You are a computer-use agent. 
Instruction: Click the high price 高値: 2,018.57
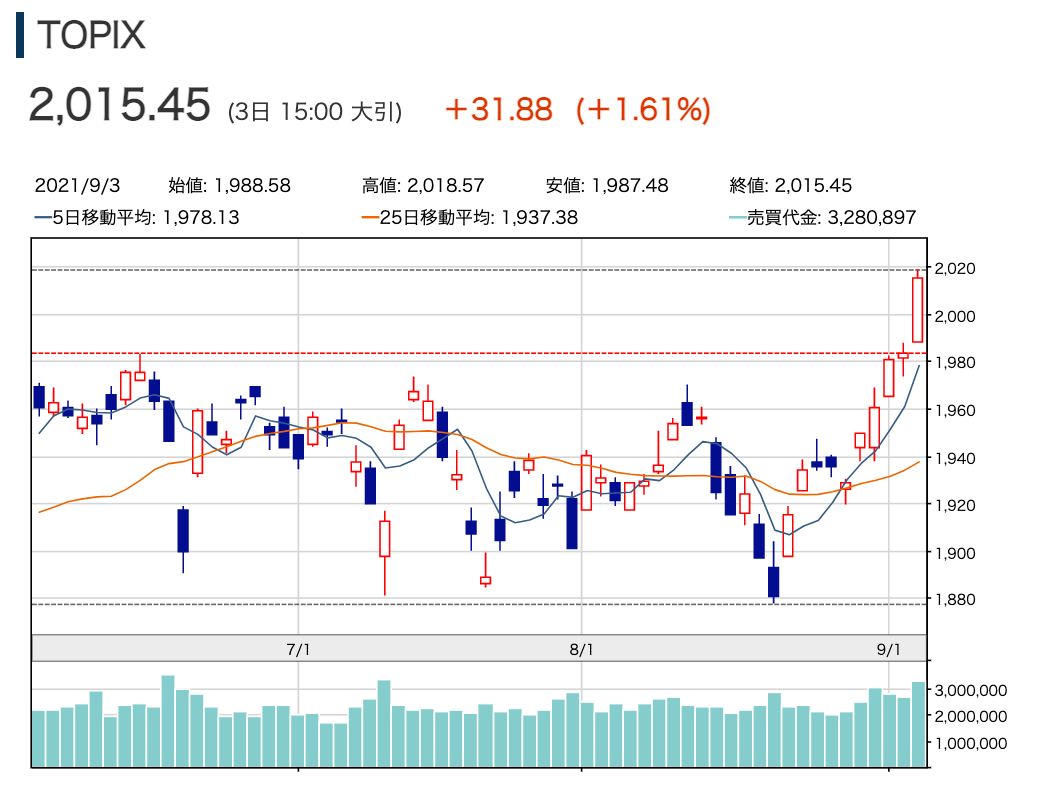[x=423, y=185]
